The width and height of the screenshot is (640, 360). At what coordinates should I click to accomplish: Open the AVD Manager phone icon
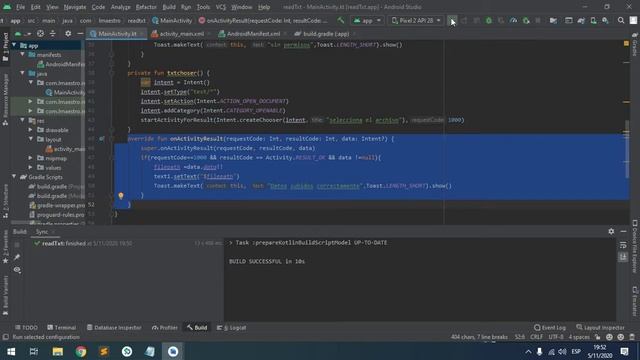[x=593, y=20]
